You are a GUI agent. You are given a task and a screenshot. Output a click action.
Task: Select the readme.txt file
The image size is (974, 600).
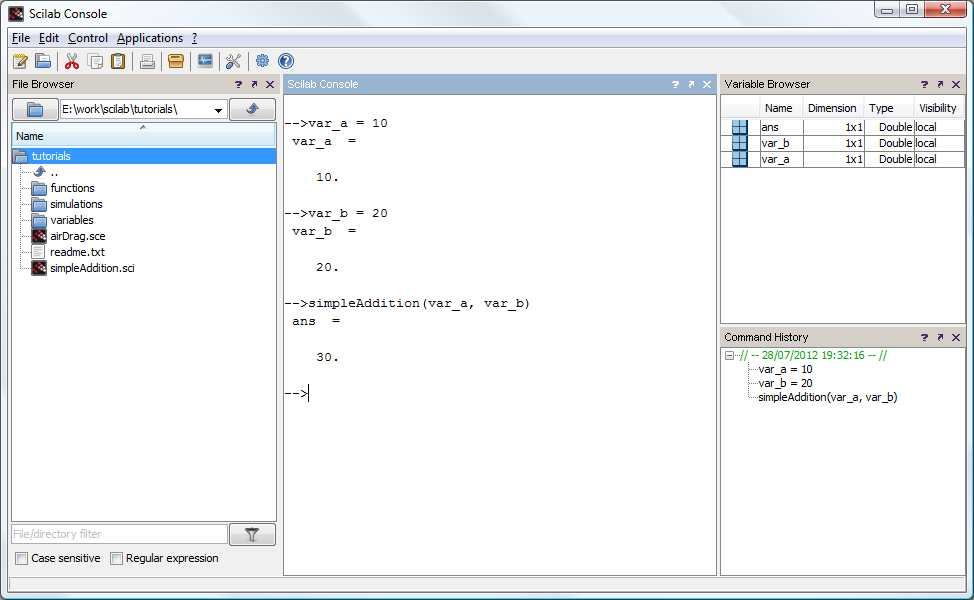tap(77, 252)
